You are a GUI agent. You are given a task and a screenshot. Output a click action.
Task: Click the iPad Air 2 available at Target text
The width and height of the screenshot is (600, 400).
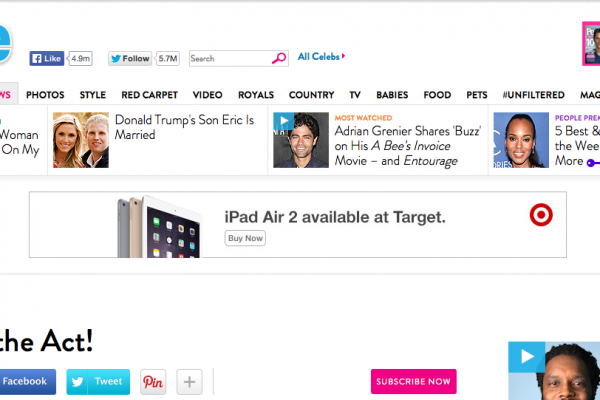pos(335,217)
